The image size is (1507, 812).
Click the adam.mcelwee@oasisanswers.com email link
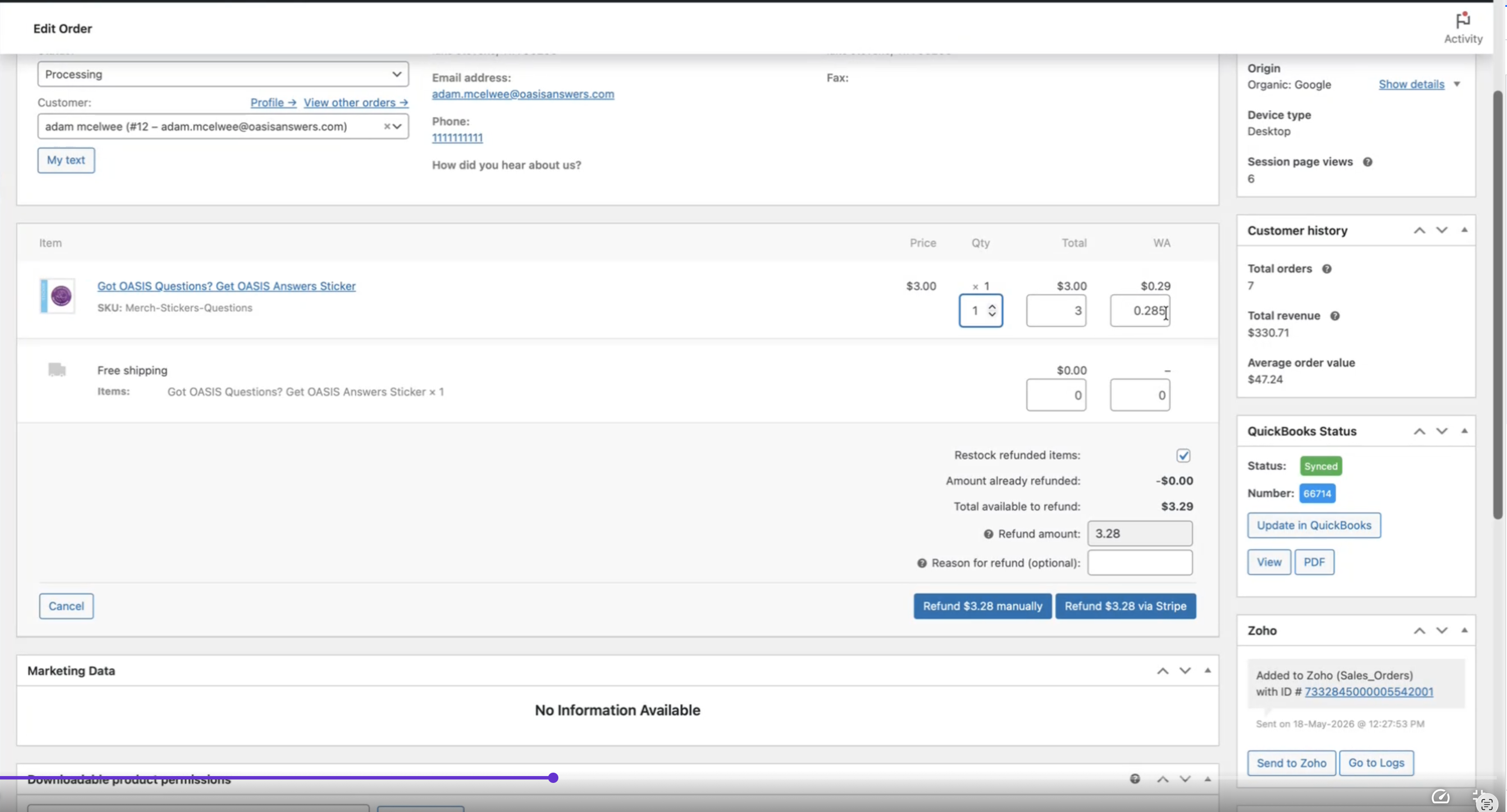[523, 94]
